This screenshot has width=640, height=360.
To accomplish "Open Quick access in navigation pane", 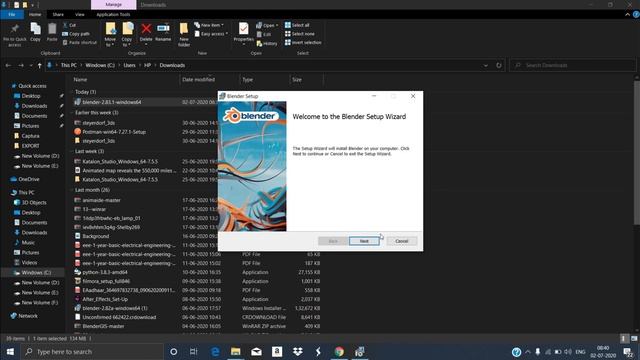I will (x=32, y=86).
